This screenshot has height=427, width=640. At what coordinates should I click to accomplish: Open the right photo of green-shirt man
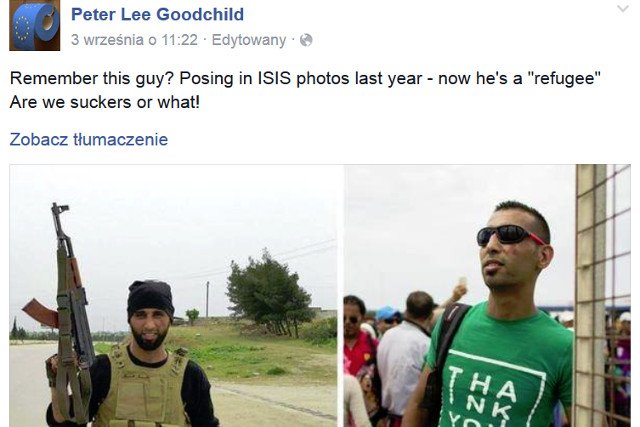487,296
